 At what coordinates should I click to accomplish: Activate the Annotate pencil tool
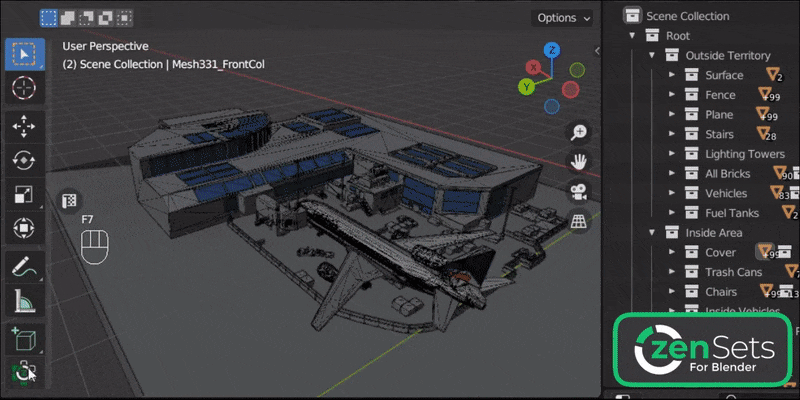point(23,266)
